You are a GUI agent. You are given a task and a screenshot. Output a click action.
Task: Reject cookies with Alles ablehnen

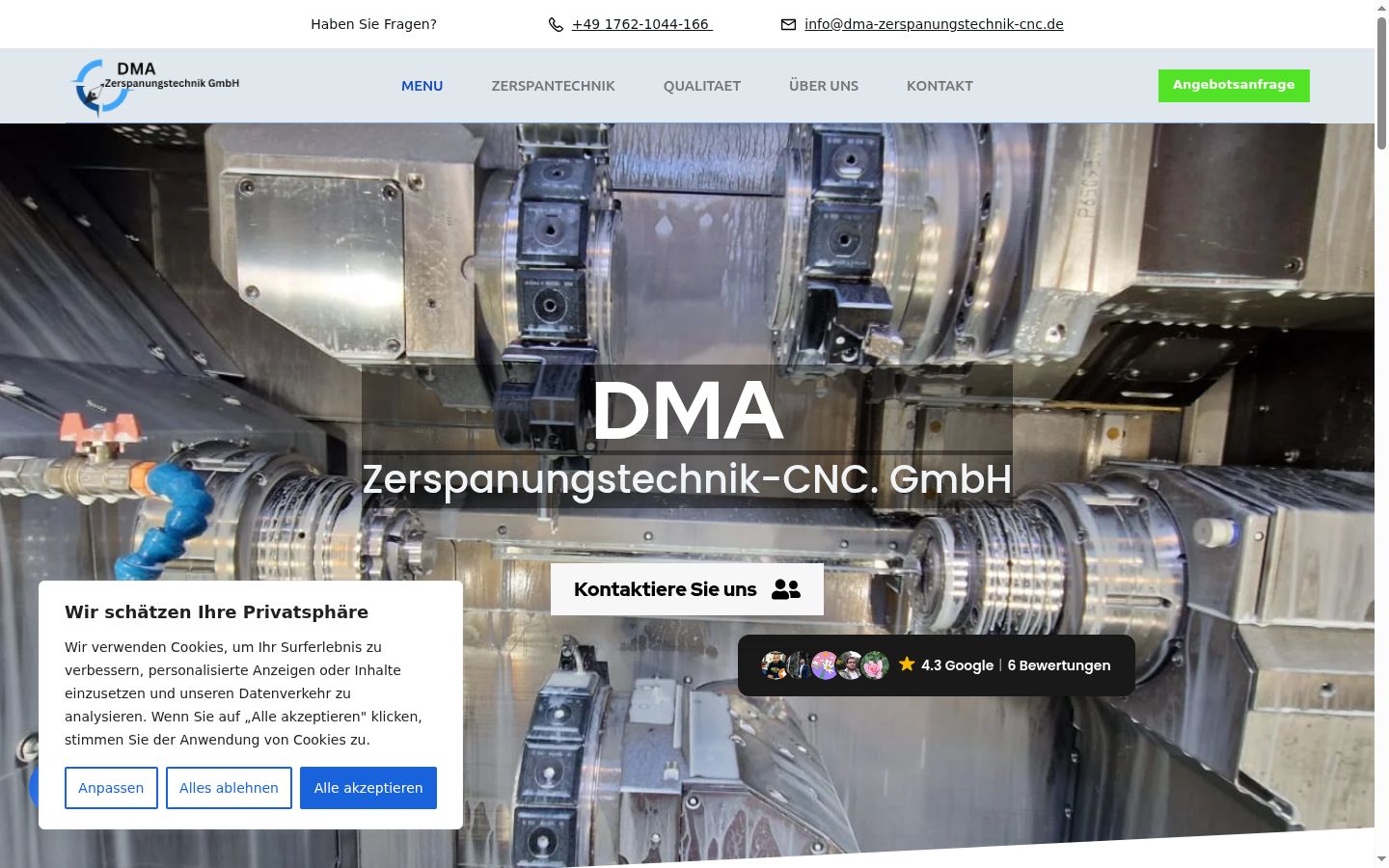[229, 788]
